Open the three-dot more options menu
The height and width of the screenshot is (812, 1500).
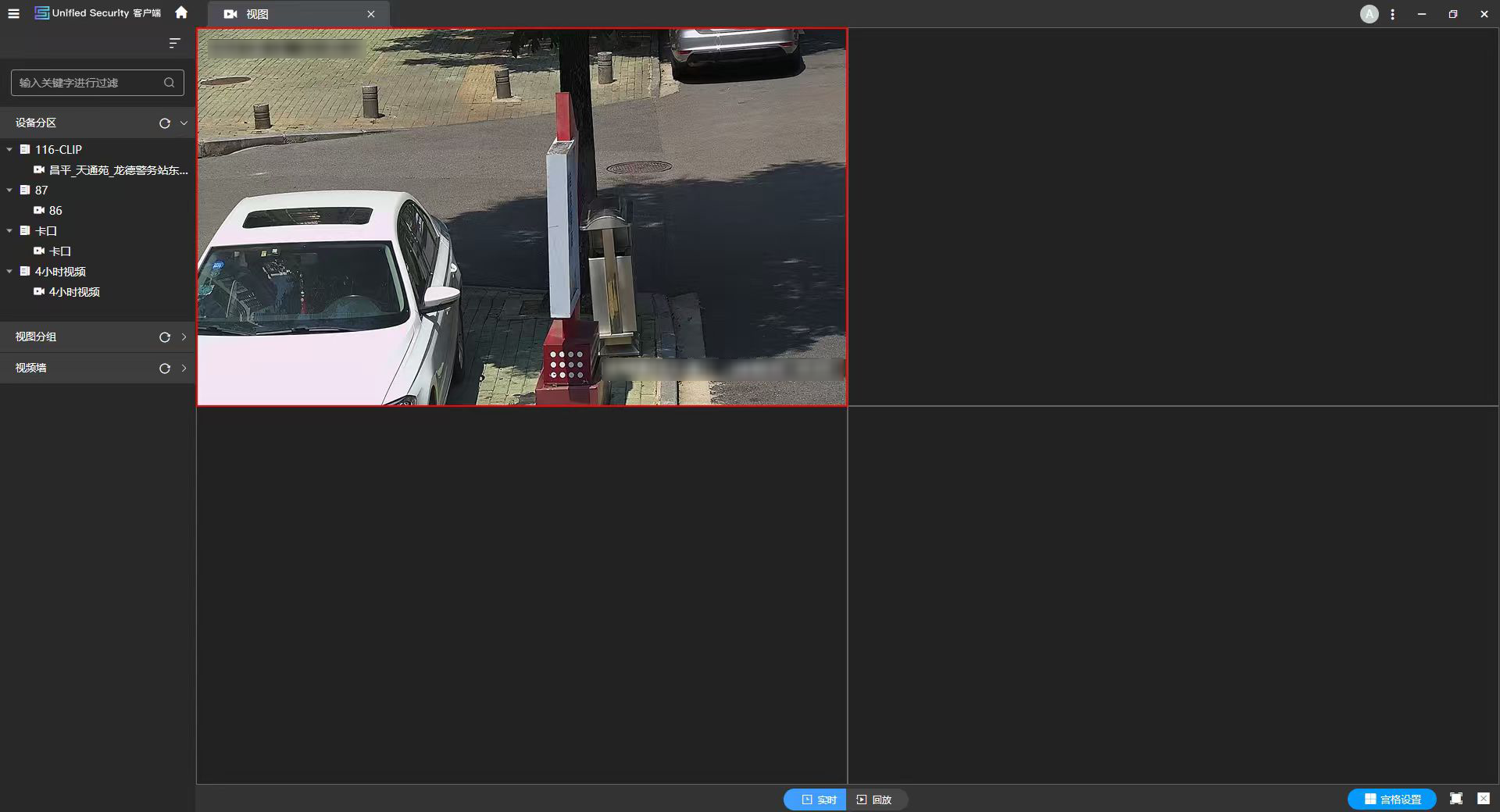[x=1393, y=14]
